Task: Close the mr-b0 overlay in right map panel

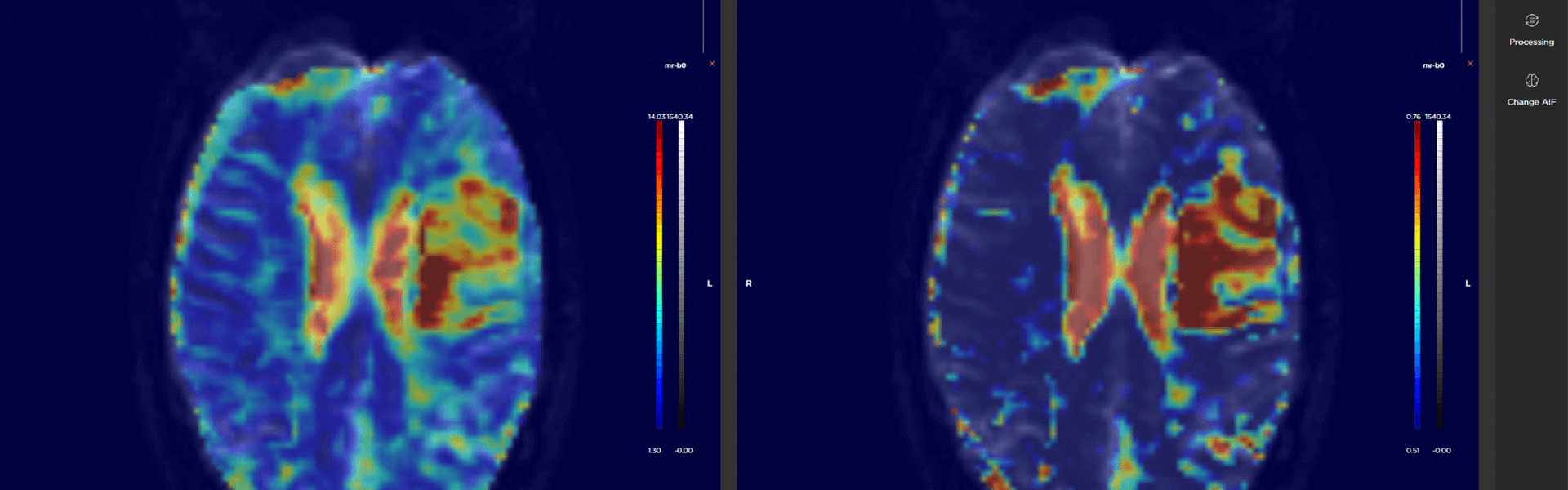Action: click(x=1470, y=64)
